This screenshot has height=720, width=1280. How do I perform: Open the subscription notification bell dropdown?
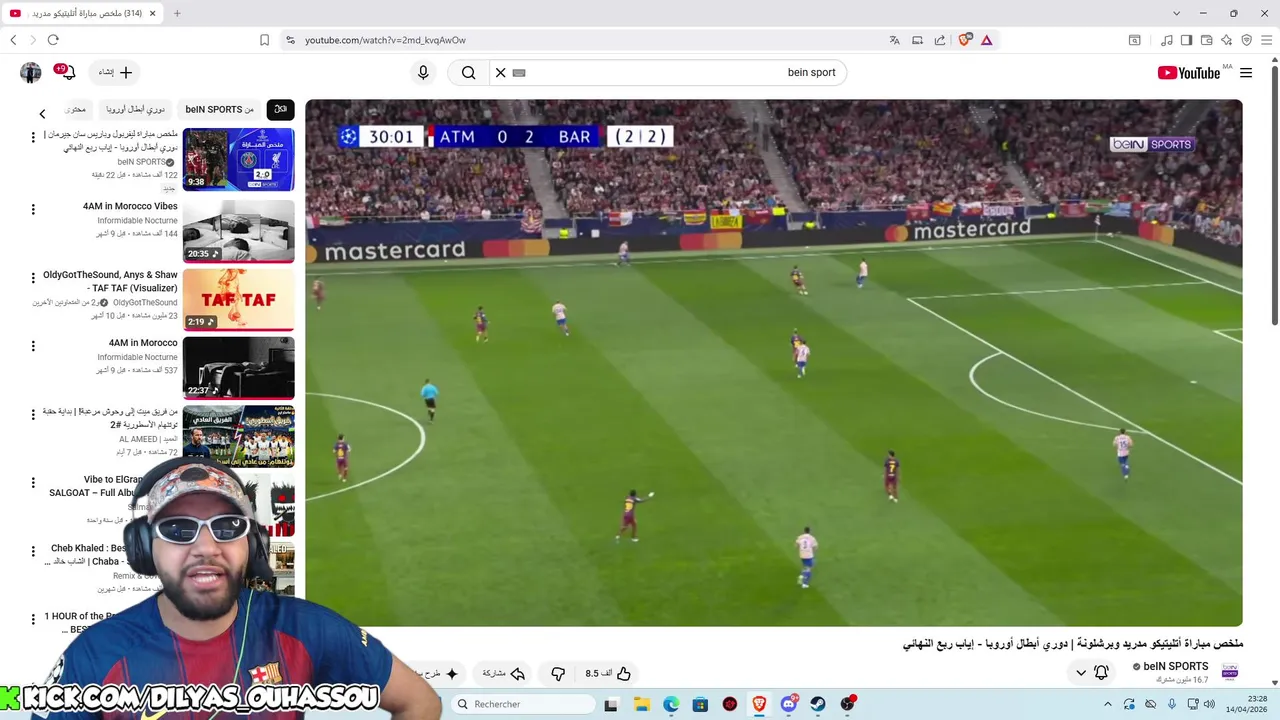click(1091, 672)
